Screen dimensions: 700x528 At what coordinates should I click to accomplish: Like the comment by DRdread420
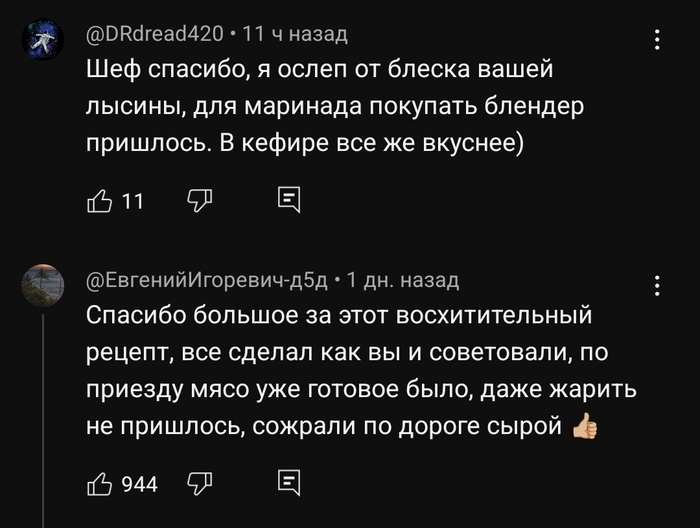coord(99,201)
